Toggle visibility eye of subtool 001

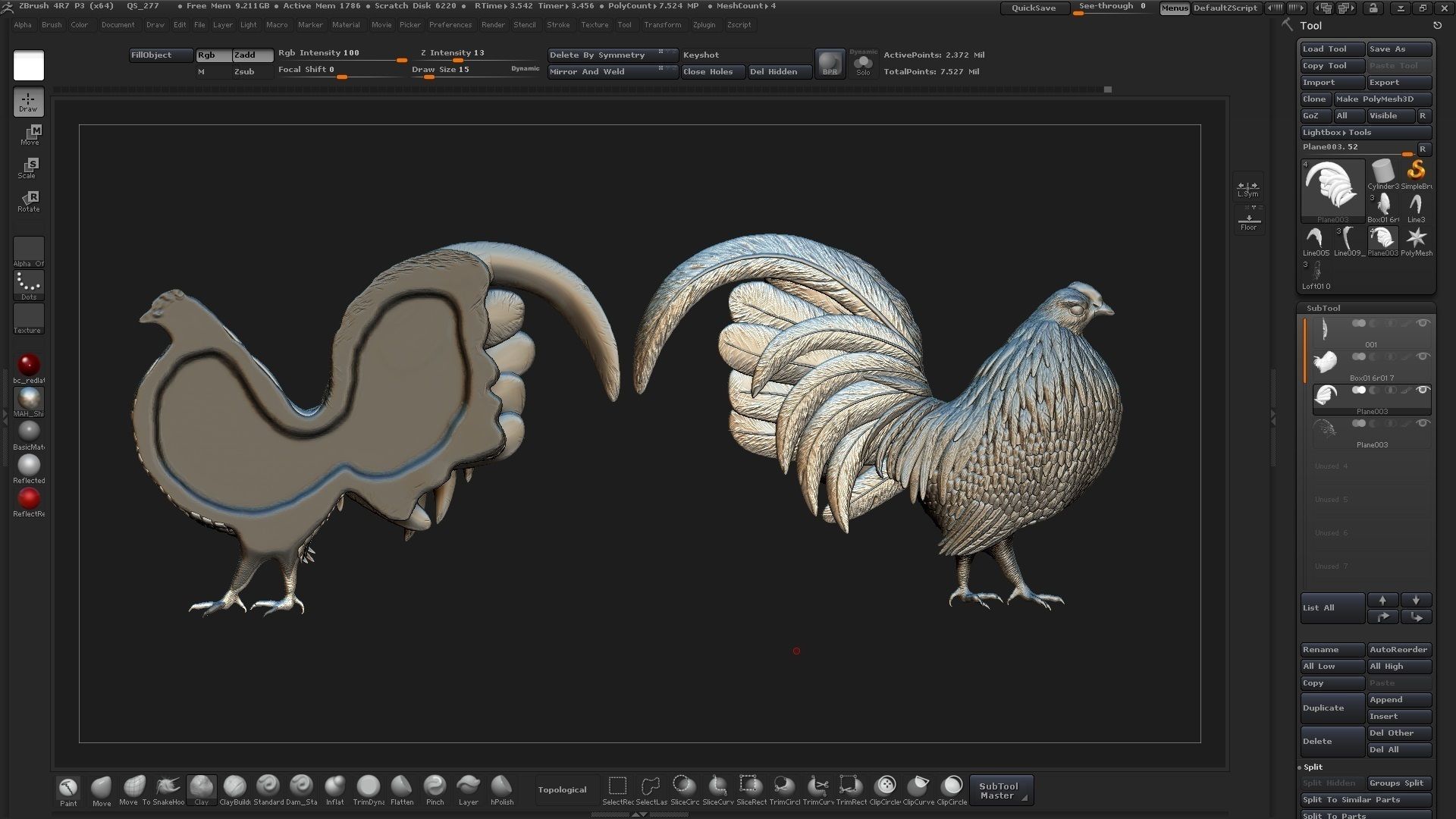(x=1423, y=324)
